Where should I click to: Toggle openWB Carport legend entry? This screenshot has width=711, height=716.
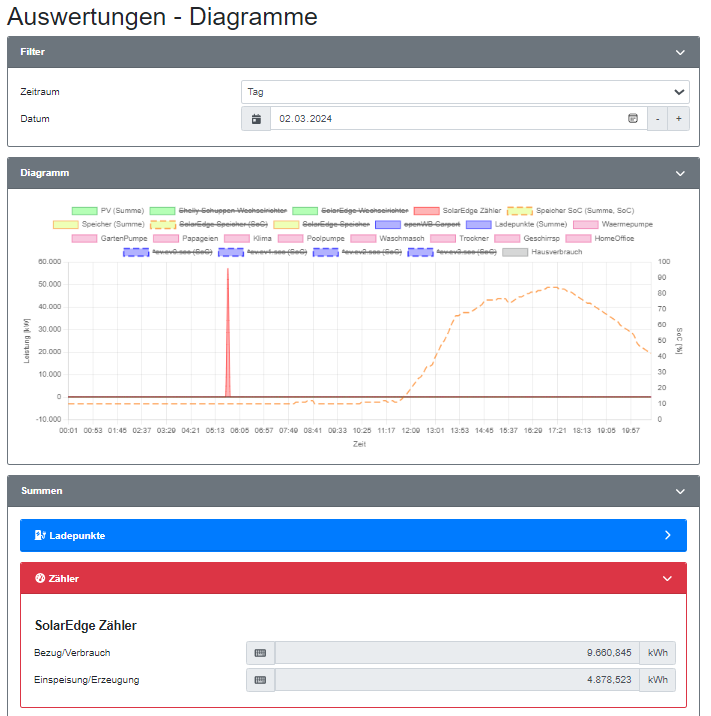coord(418,224)
